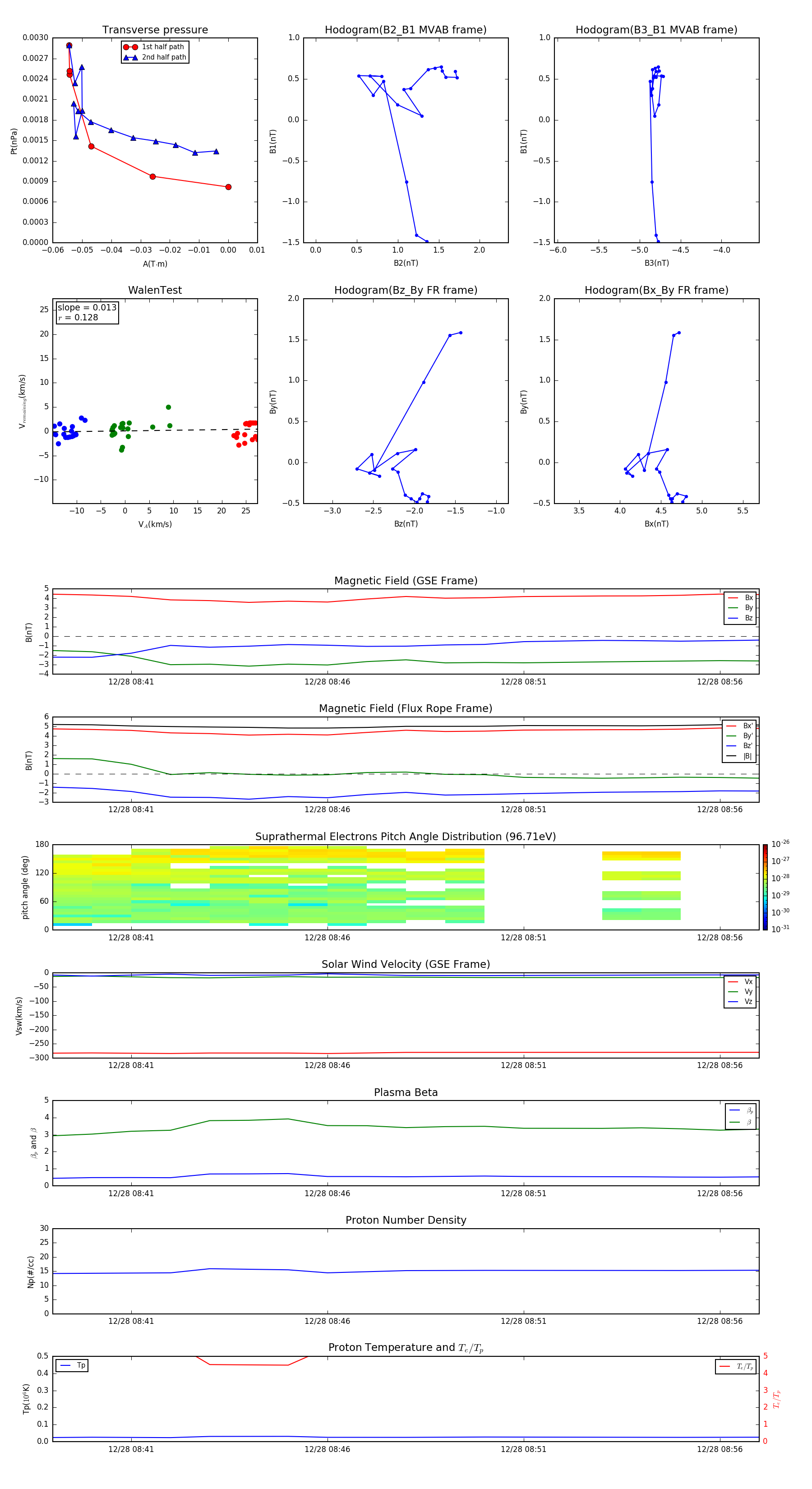
Task: Click the red 'Te/Tp' right axis label
Action: coord(776,1399)
